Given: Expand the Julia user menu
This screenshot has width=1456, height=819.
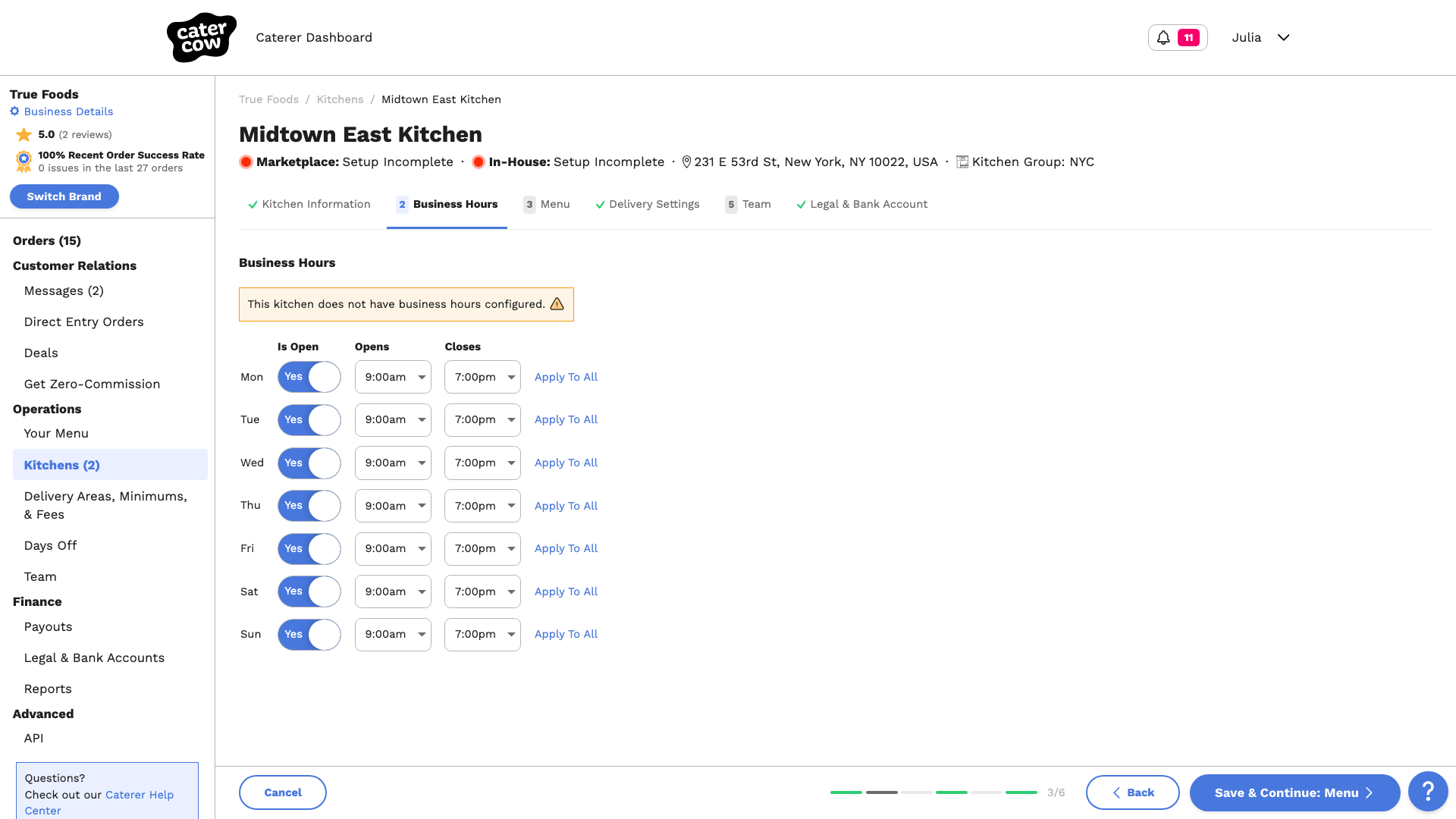Looking at the screenshot, I should [1260, 37].
